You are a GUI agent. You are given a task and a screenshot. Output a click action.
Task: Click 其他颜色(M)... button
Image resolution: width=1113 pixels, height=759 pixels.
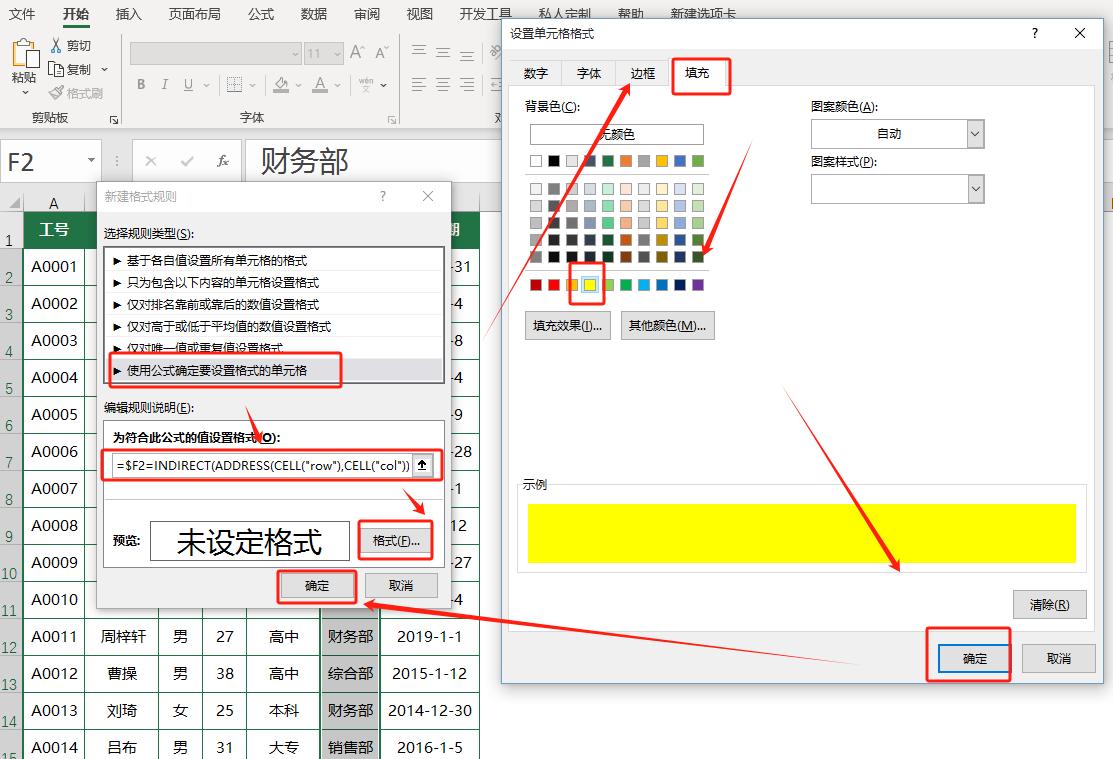tap(667, 325)
